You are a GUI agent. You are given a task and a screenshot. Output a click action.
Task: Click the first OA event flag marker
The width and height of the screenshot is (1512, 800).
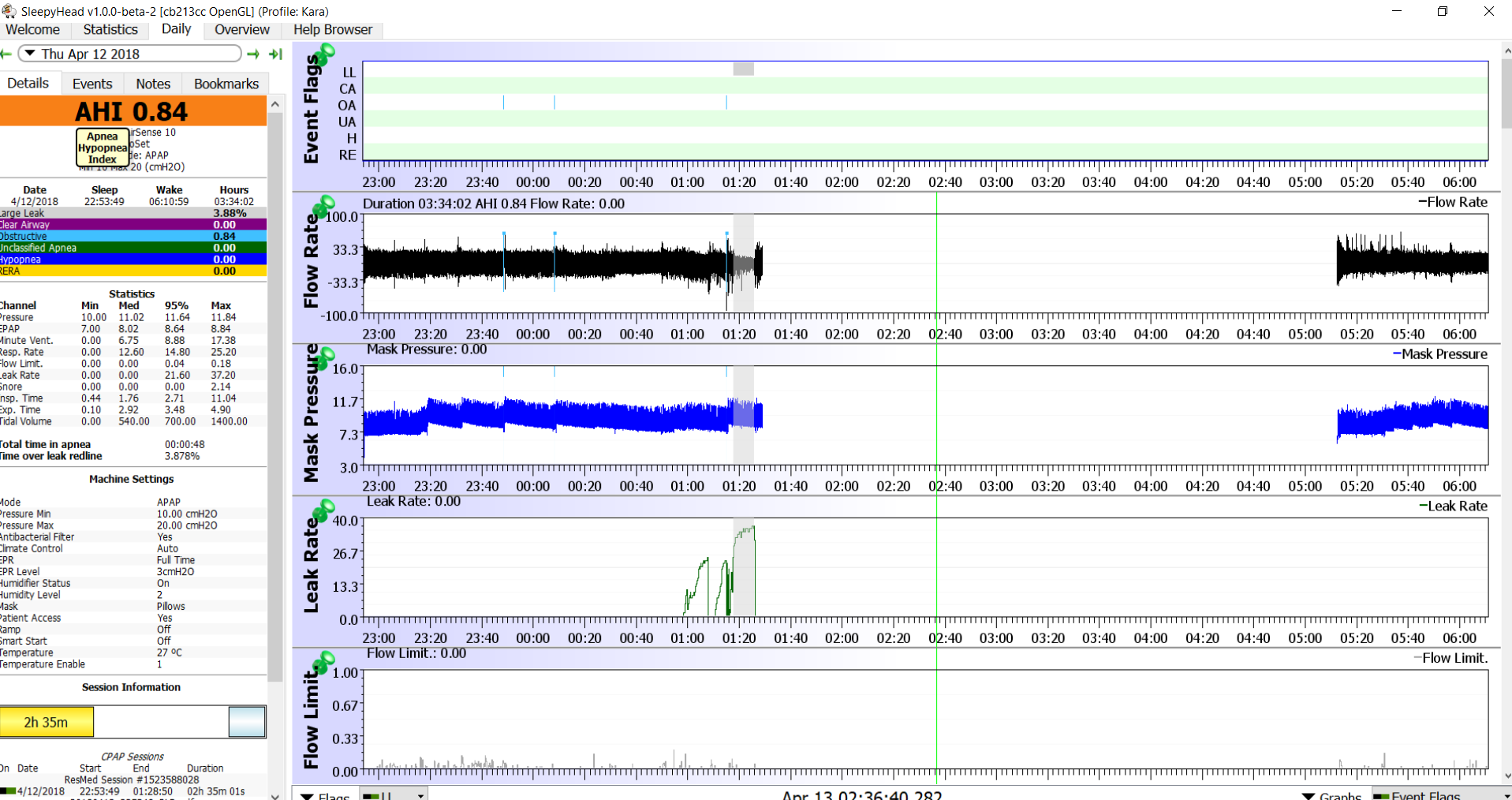[504, 103]
